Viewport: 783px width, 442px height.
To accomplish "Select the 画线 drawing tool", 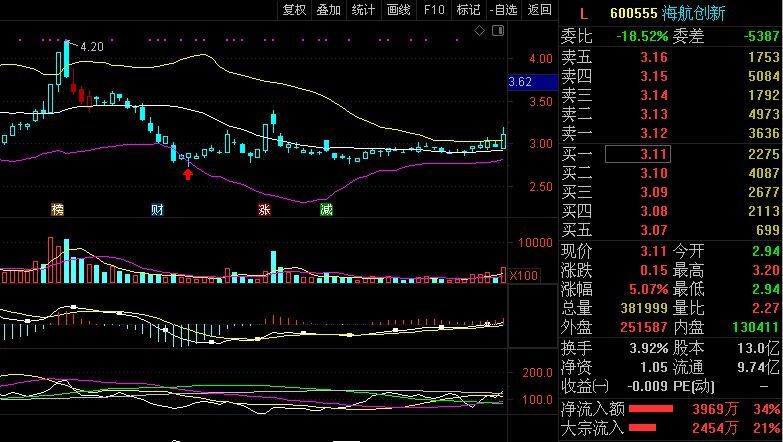I will click(398, 9).
